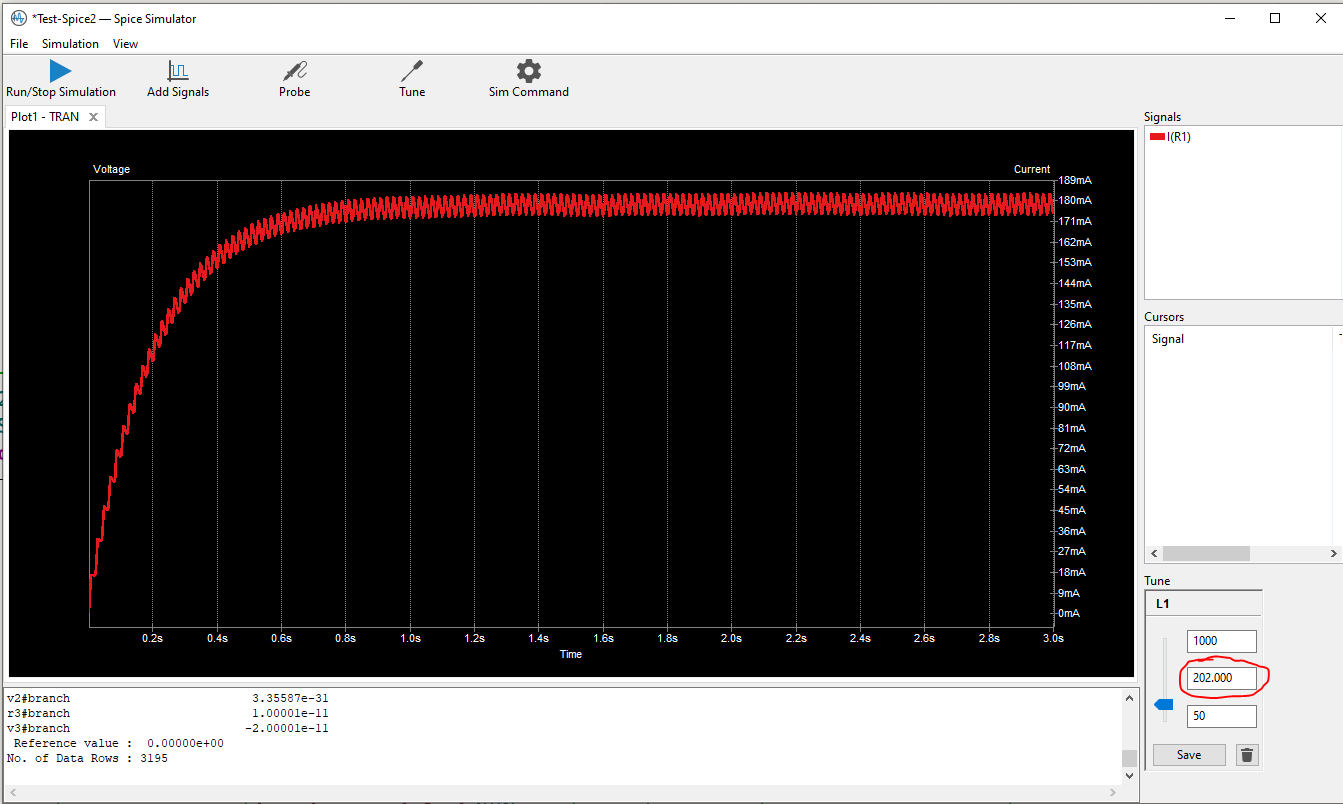The width and height of the screenshot is (1343, 804).
Task: Close the Plot1 - TRAN tab
Action: click(x=93, y=117)
